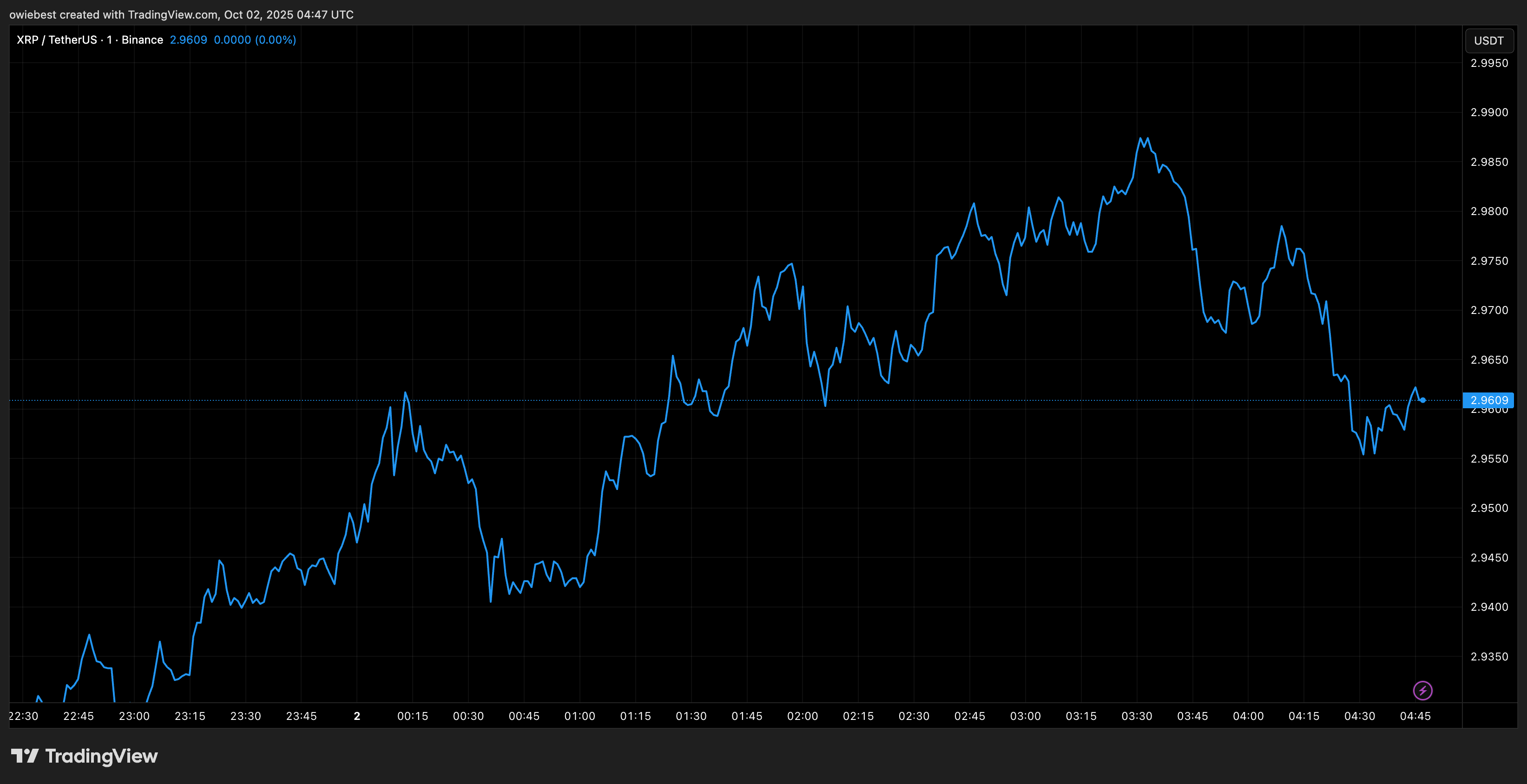Click the TradingView logo icon at the bottom
This screenshot has height=784, width=1527.
(x=25, y=756)
